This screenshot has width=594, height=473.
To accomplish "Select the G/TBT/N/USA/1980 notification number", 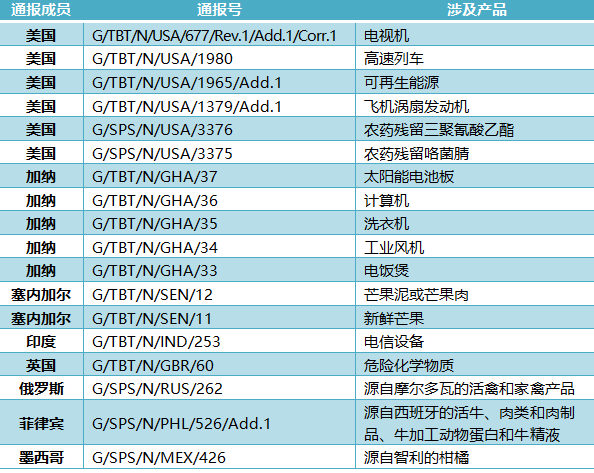I will 219,59.
